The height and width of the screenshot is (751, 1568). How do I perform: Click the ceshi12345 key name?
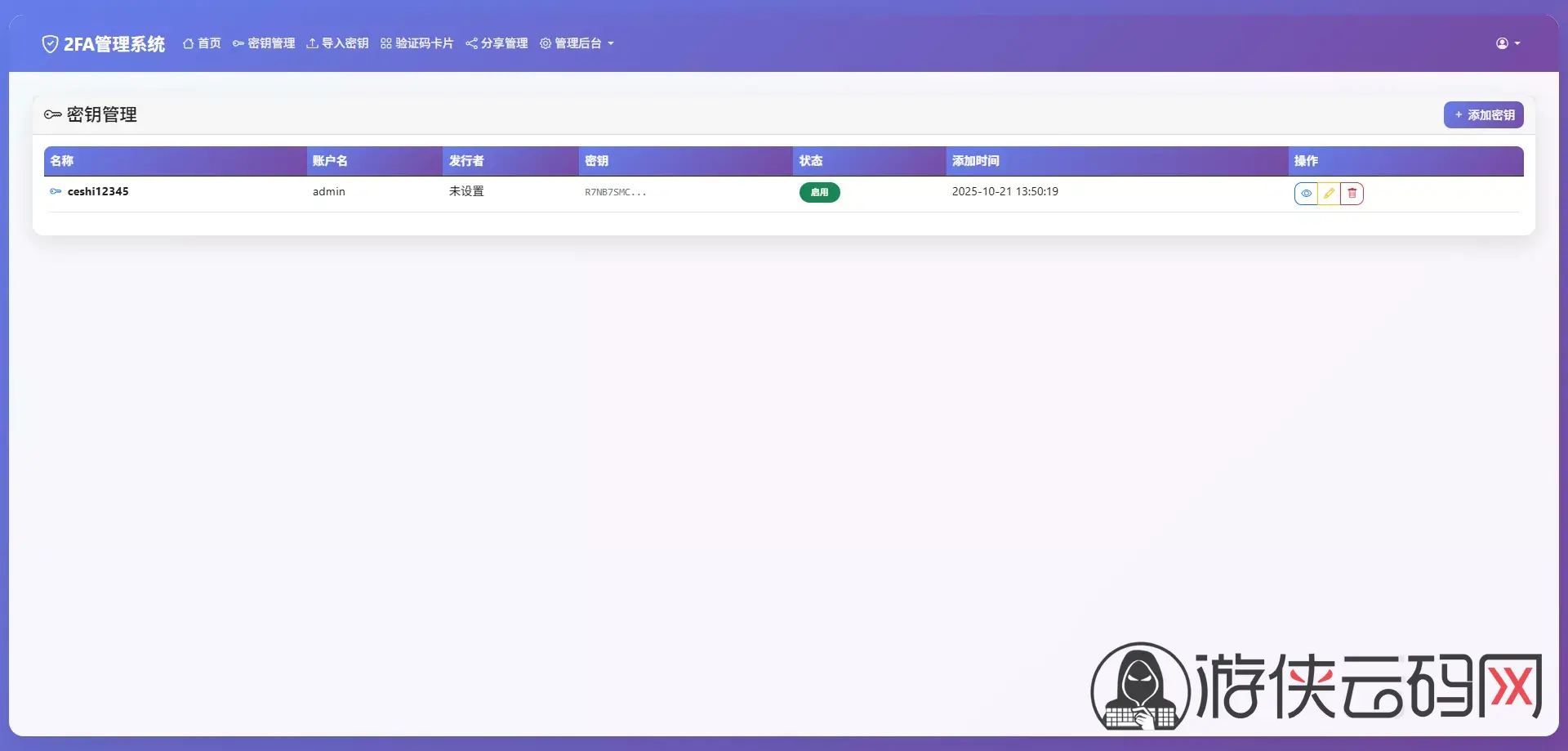[x=98, y=192]
